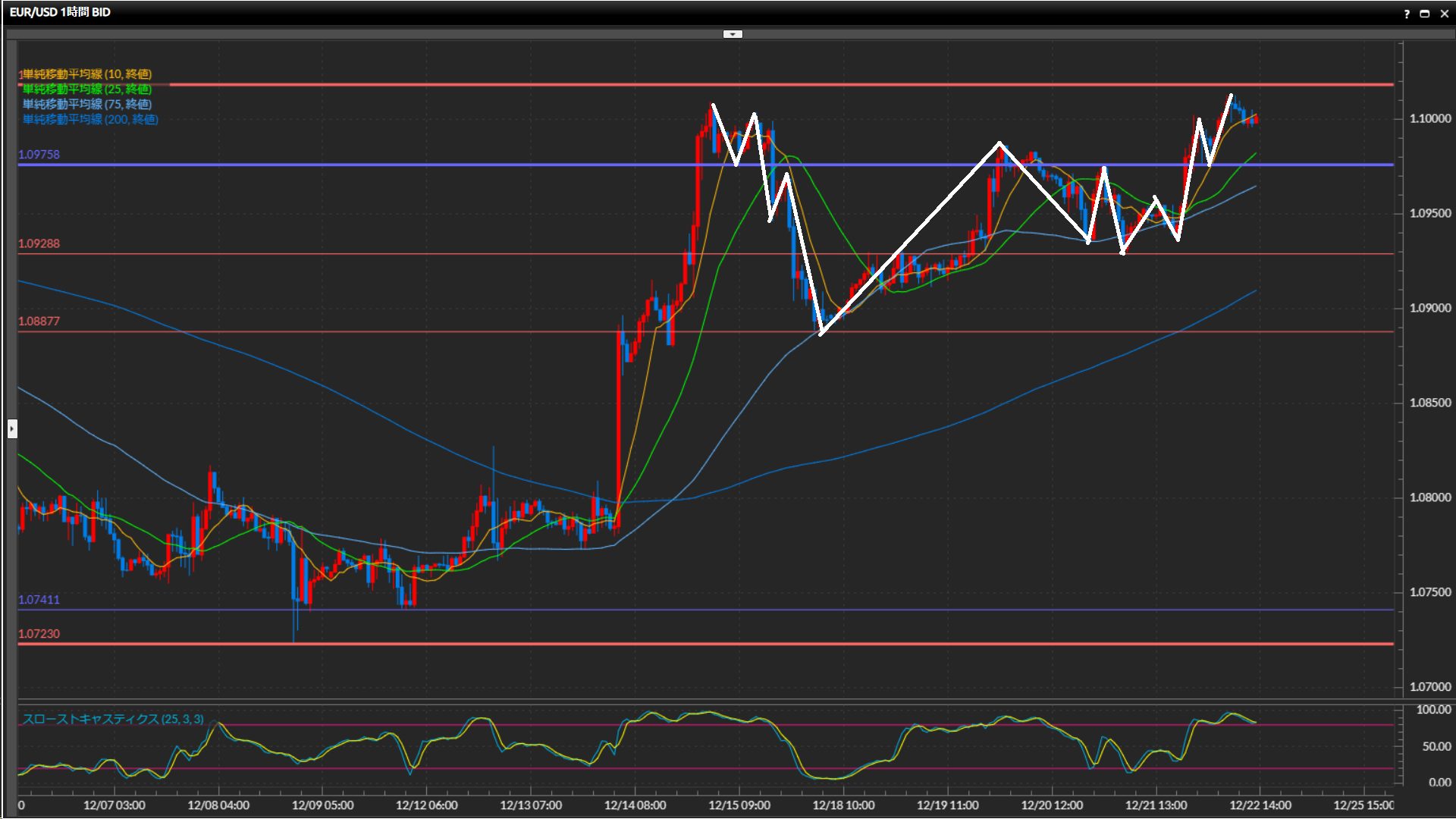Maximize the EUR/USD chart window
Screen dimensions: 1456x819
pyautogui.click(x=1424, y=13)
